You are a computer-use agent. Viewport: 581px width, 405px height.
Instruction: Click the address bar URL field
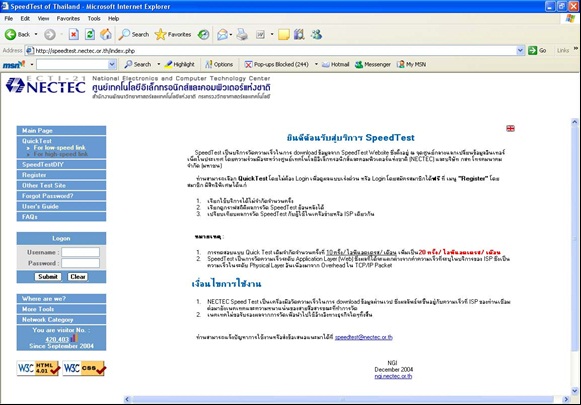[275, 50]
